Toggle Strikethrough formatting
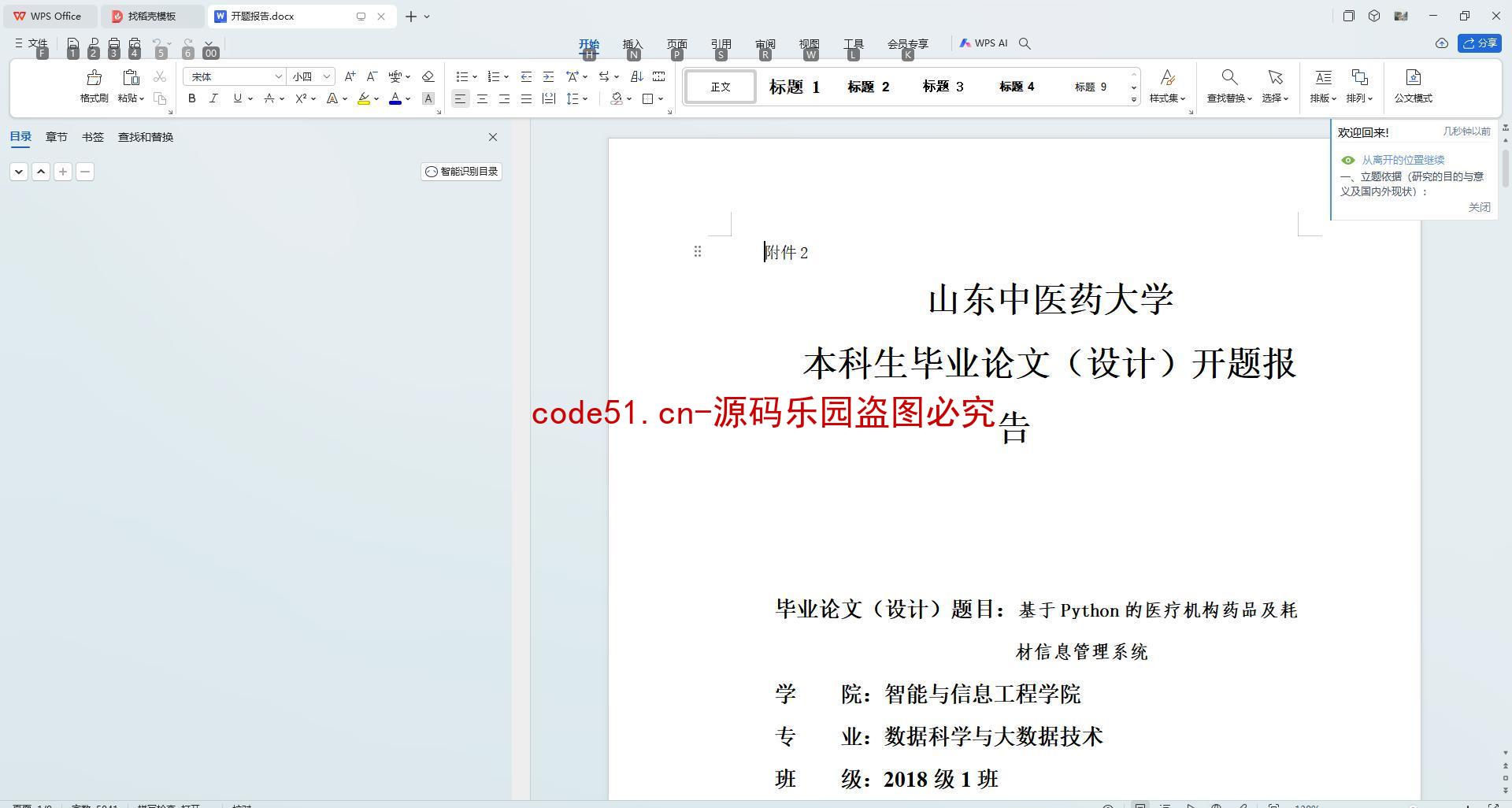 [x=269, y=98]
